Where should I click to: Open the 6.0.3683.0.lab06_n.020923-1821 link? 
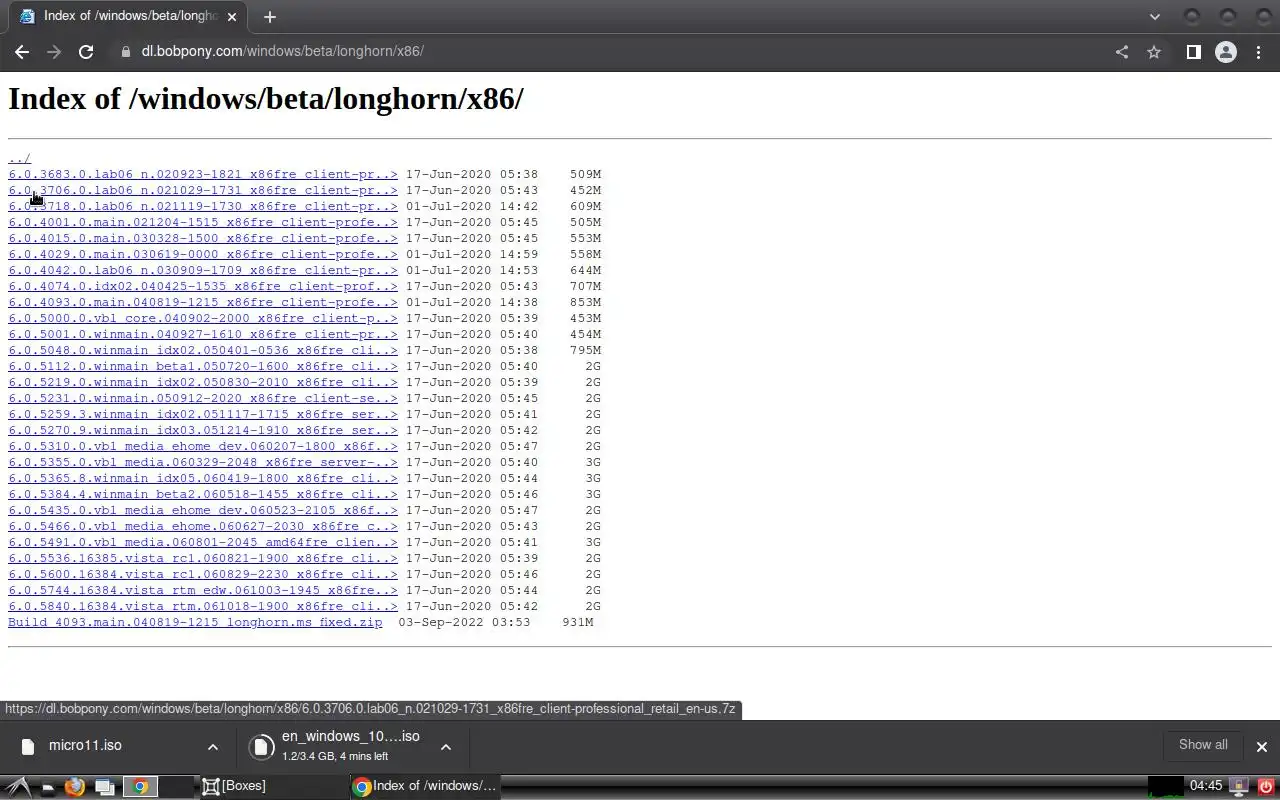(x=203, y=174)
